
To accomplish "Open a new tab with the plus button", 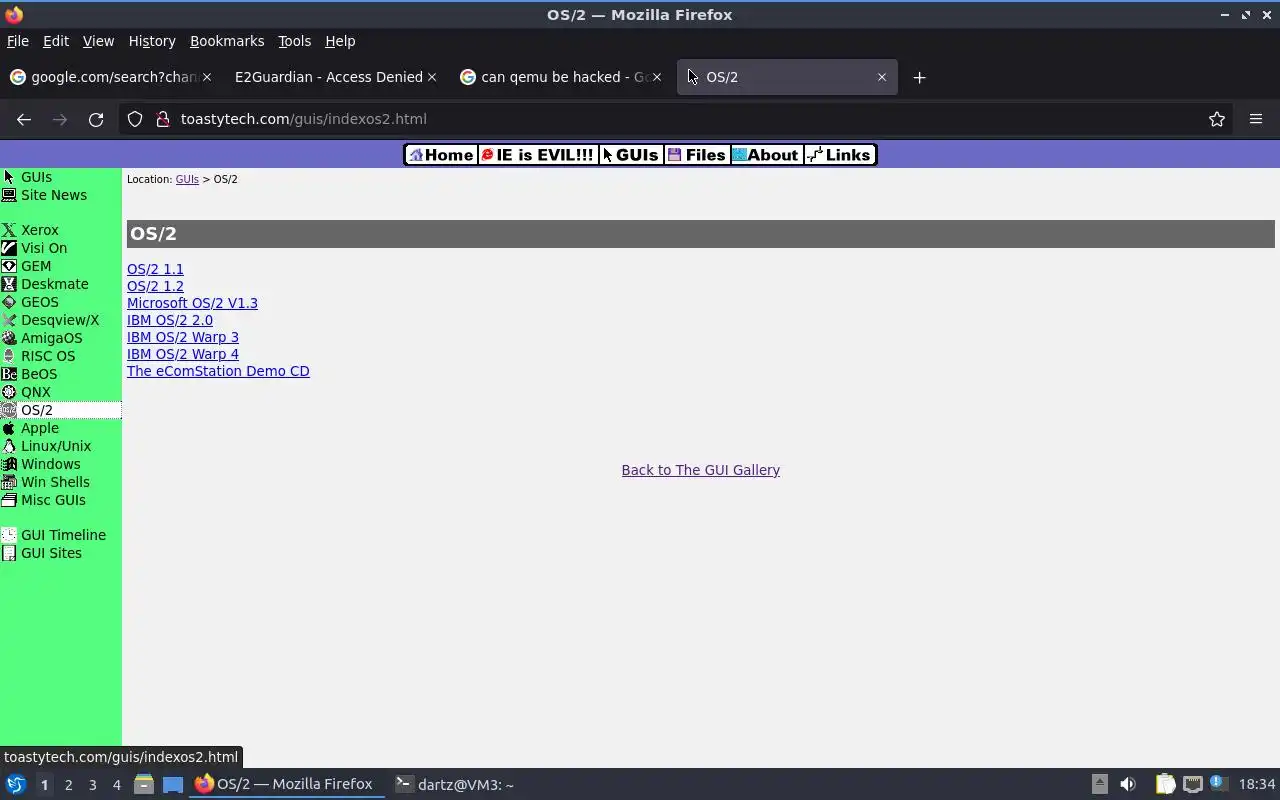I will (919, 77).
